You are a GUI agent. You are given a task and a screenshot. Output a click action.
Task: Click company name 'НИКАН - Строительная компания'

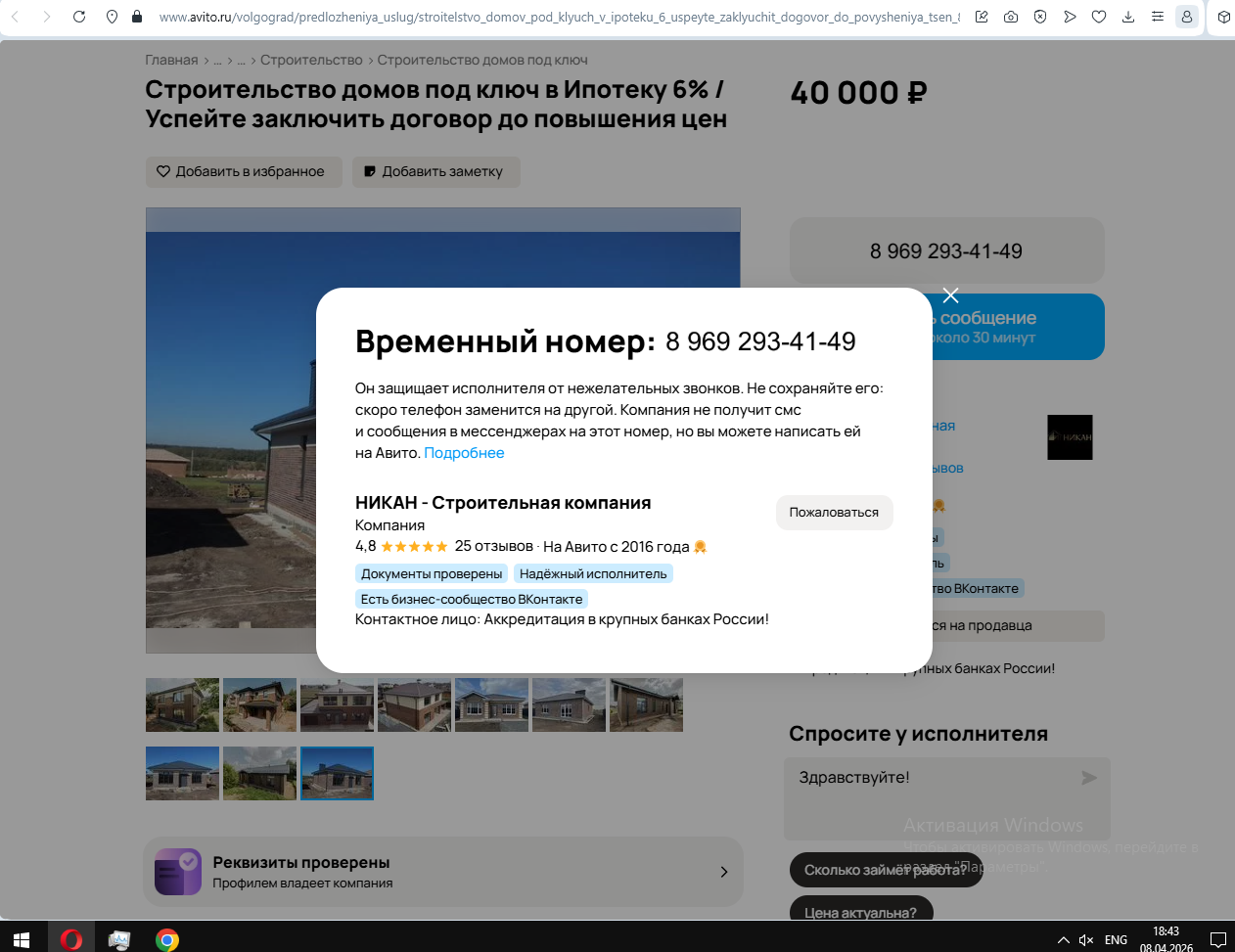503,503
